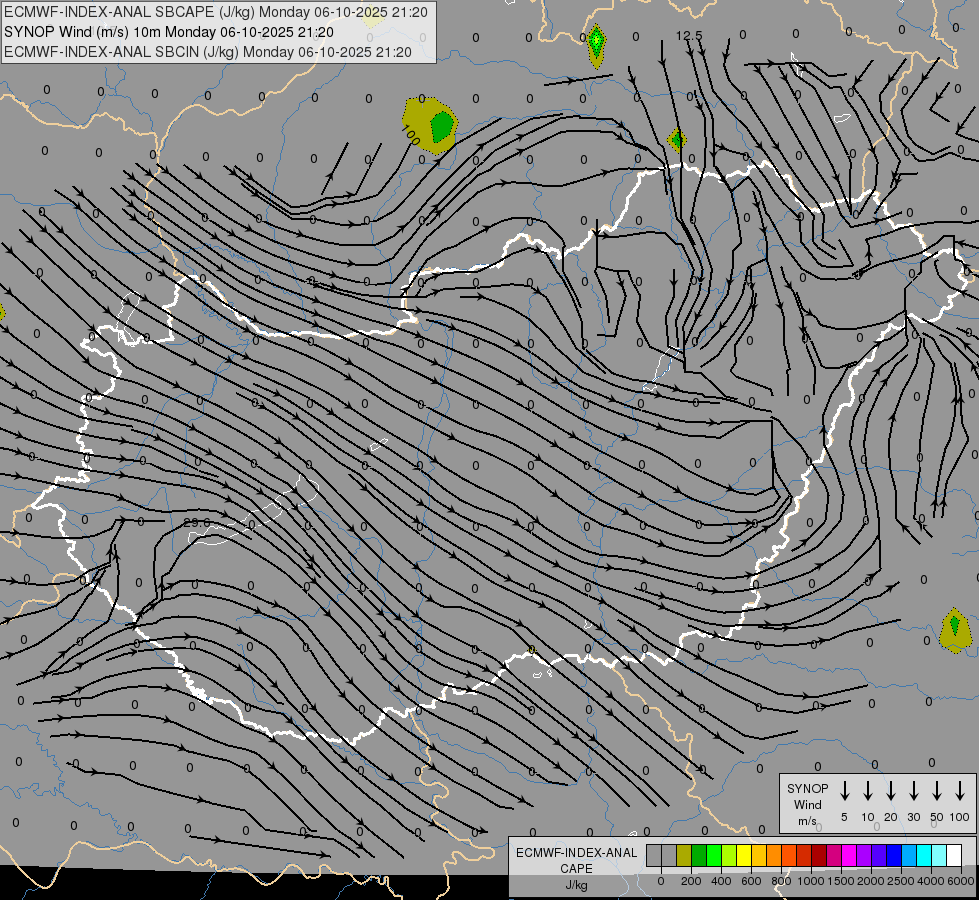Select the dark red swatch above 1000
Screen dimensions: 979x900
[x=819, y=855]
